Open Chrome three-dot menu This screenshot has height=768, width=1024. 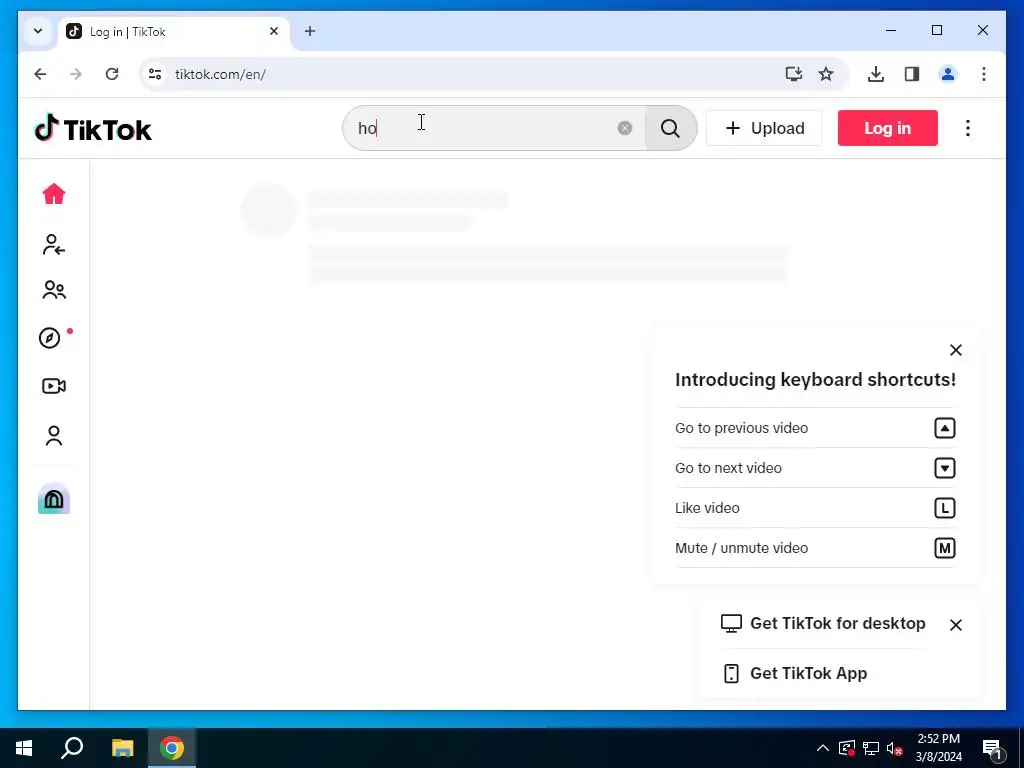click(x=984, y=74)
